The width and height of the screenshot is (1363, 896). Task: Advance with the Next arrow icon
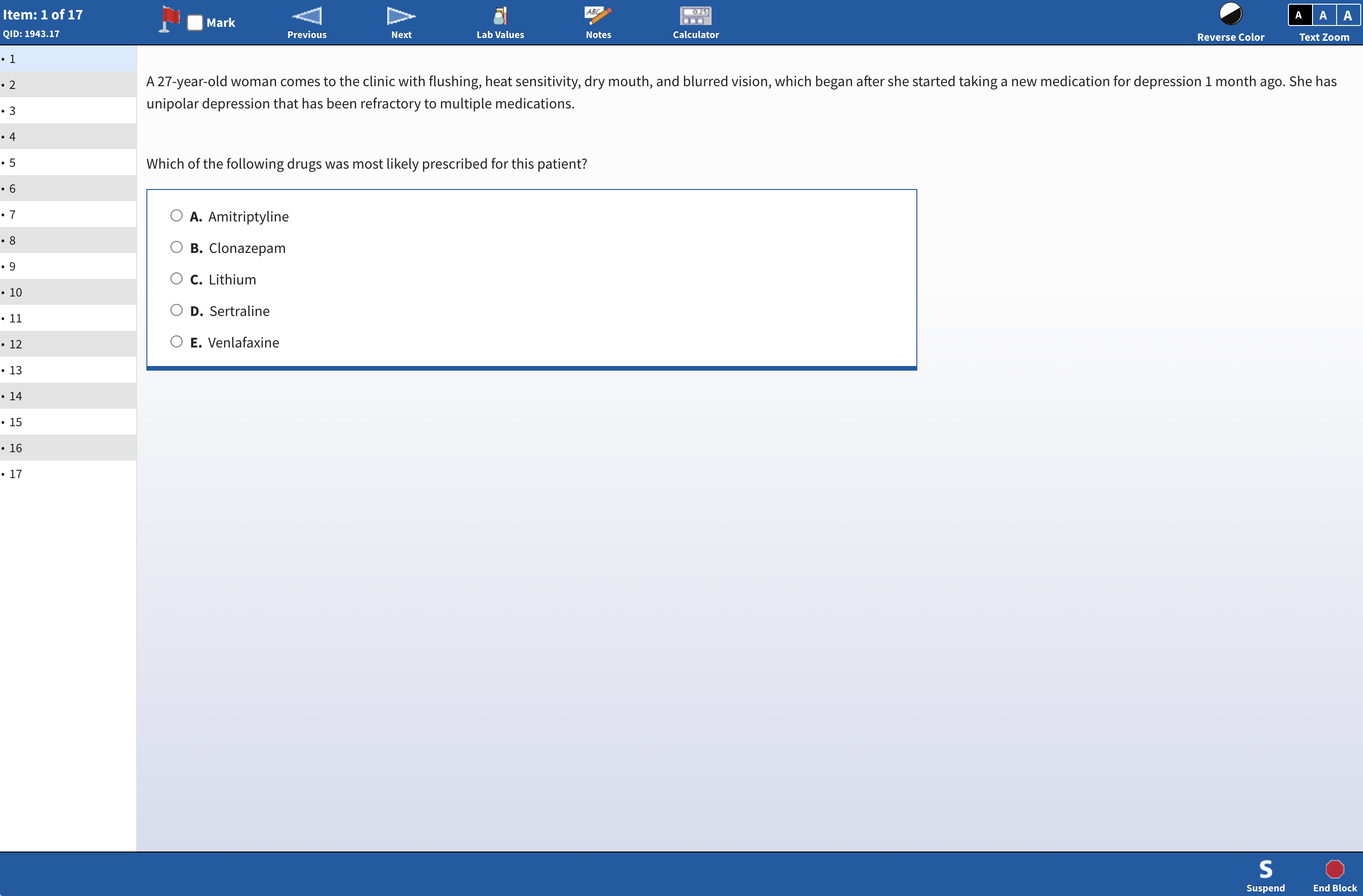(401, 16)
